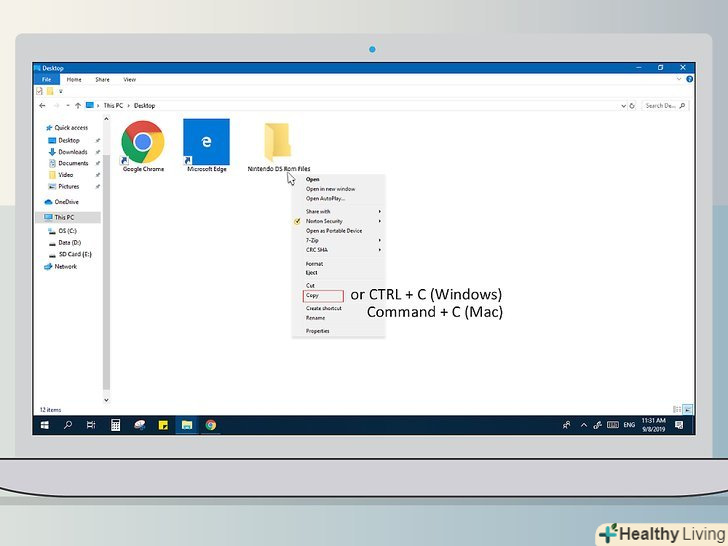Click the New folder quick access icon

pos(50,91)
